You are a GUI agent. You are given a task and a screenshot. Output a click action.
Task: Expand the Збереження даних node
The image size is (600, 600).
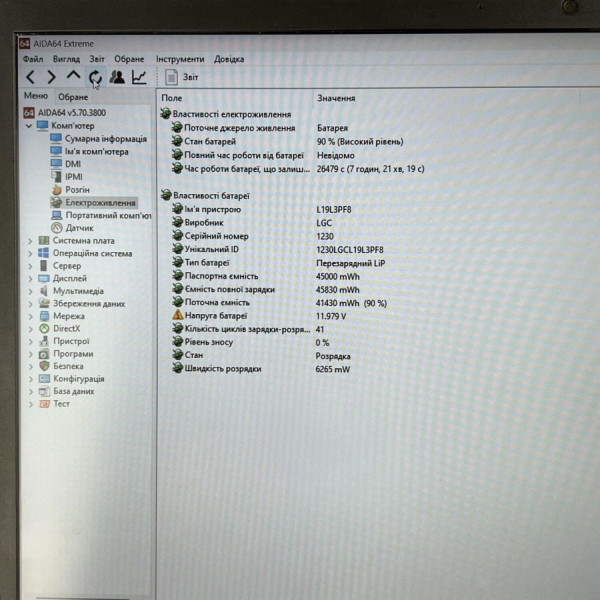(x=30, y=304)
